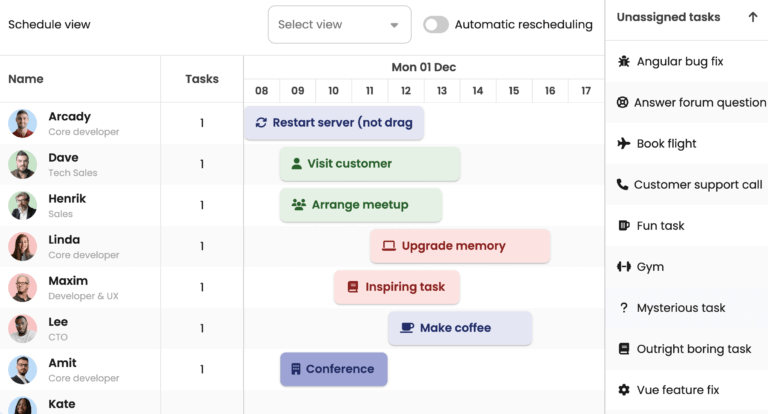Sort by the Name column header
The height and width of the screenshot is (414, 768).
[x=80, y=79]
